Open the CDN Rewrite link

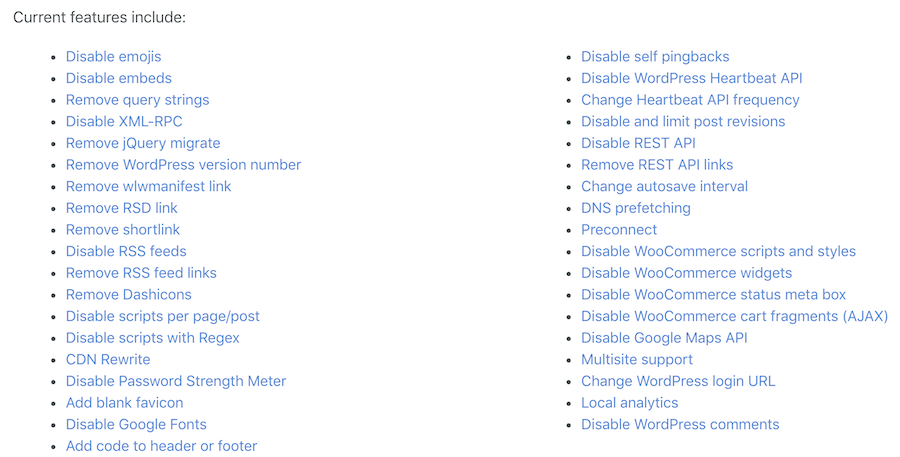point(108,359)
